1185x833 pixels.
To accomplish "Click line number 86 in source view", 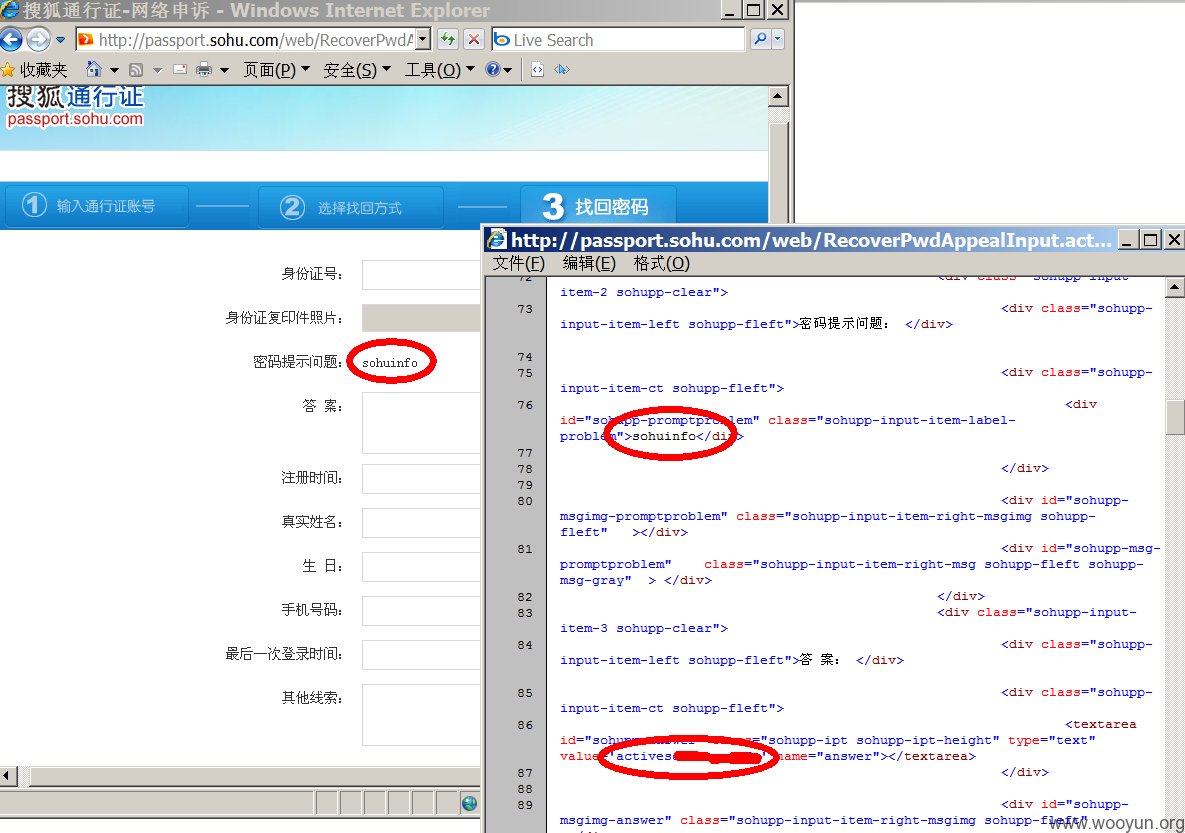I will tap(524, 725).
